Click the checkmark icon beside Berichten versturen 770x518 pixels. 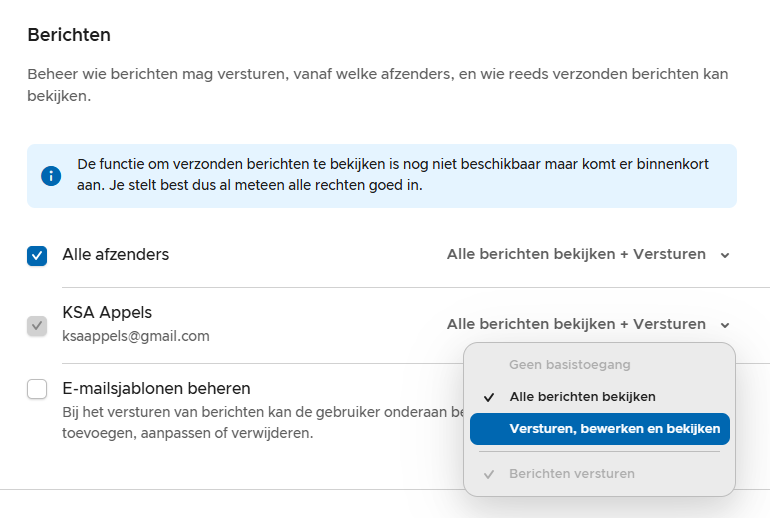tap(489, 473)
